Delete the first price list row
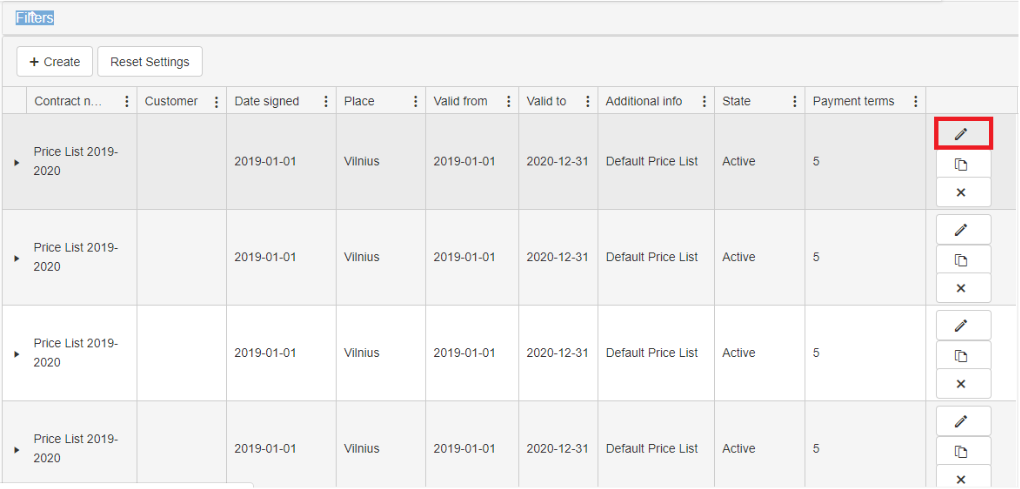The height and width of the screenshot is (489, 1020). pyautogui.click(x=962, y=192)
